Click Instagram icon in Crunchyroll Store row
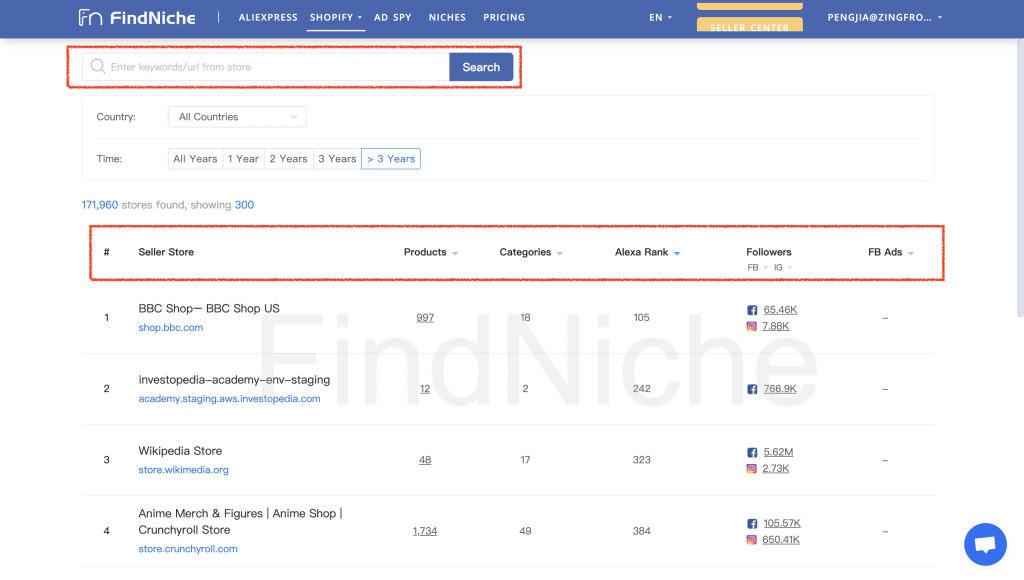Viewport: 1024px width, 580px height. pyautogui.click(x=752, y=540)
